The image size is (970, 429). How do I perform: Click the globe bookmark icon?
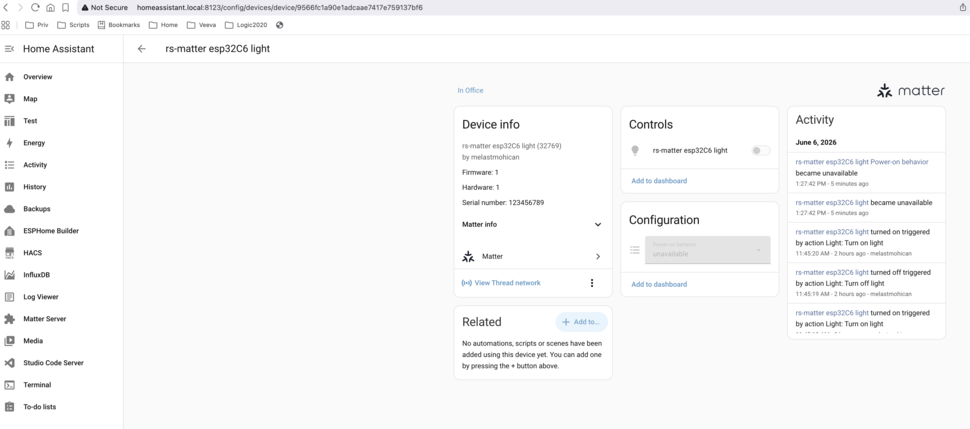(280, 25)
